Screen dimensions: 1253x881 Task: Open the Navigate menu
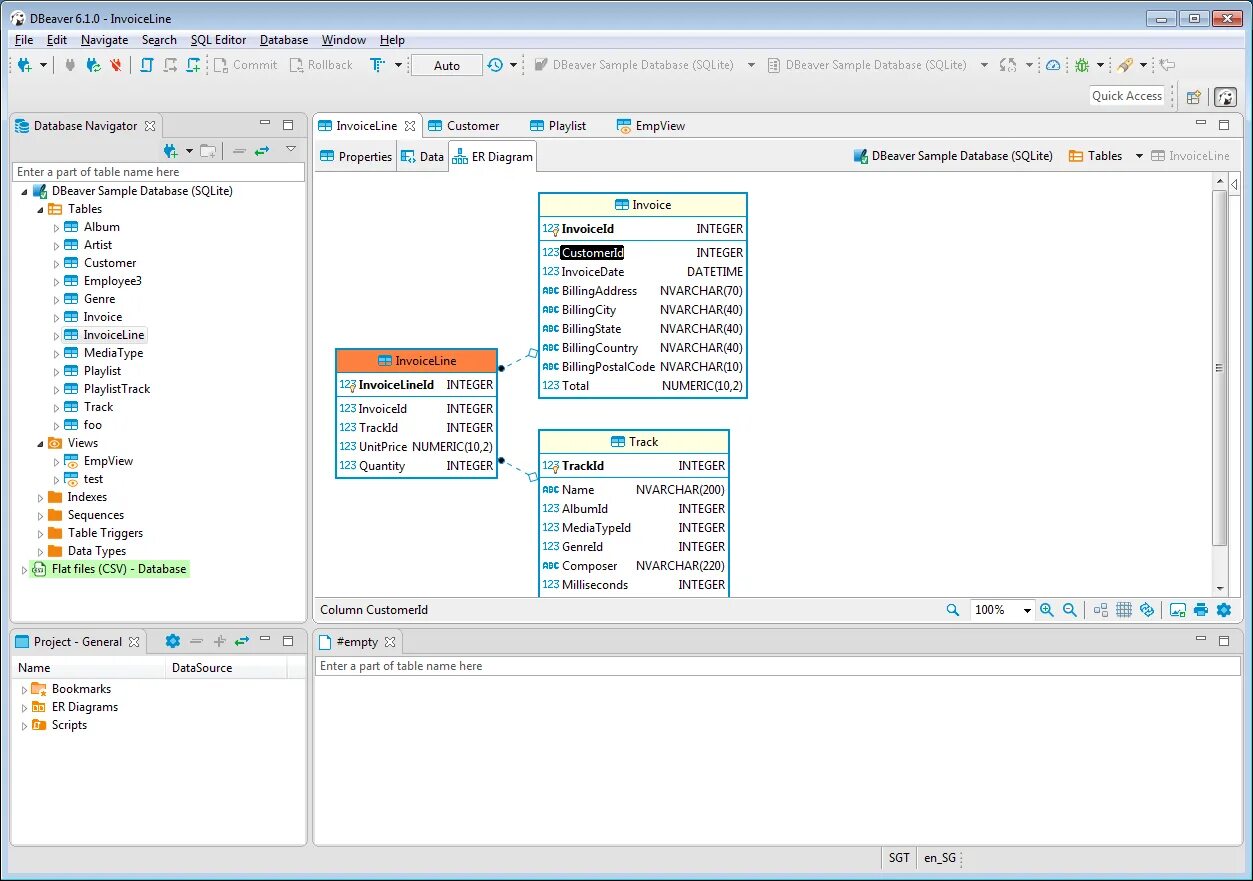tap(104, 40)
